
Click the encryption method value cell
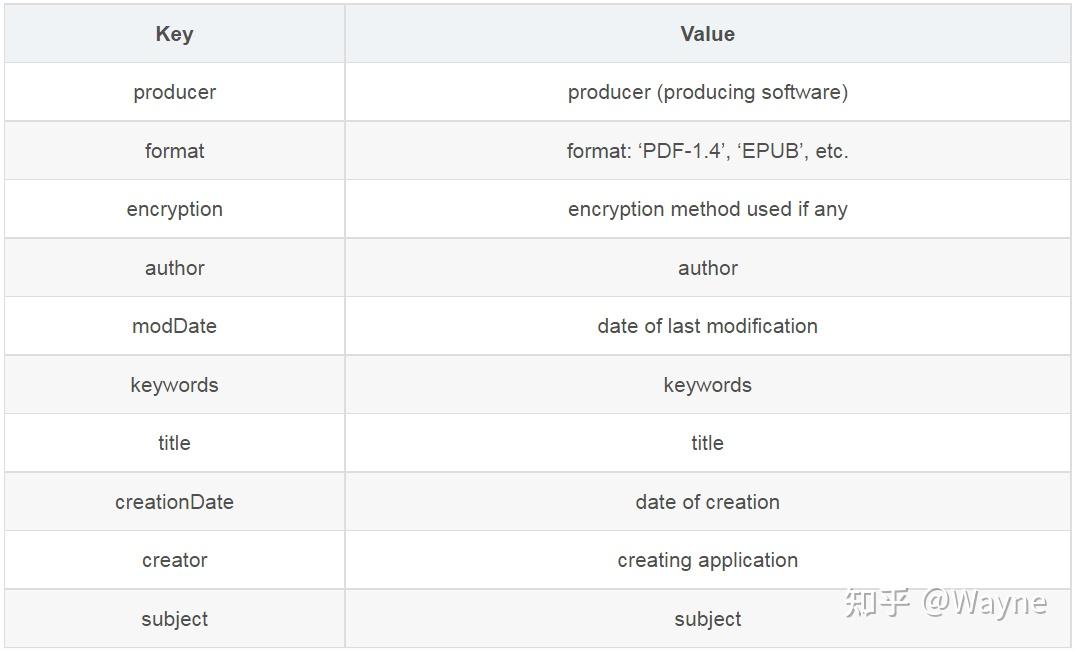pos(707,209)
